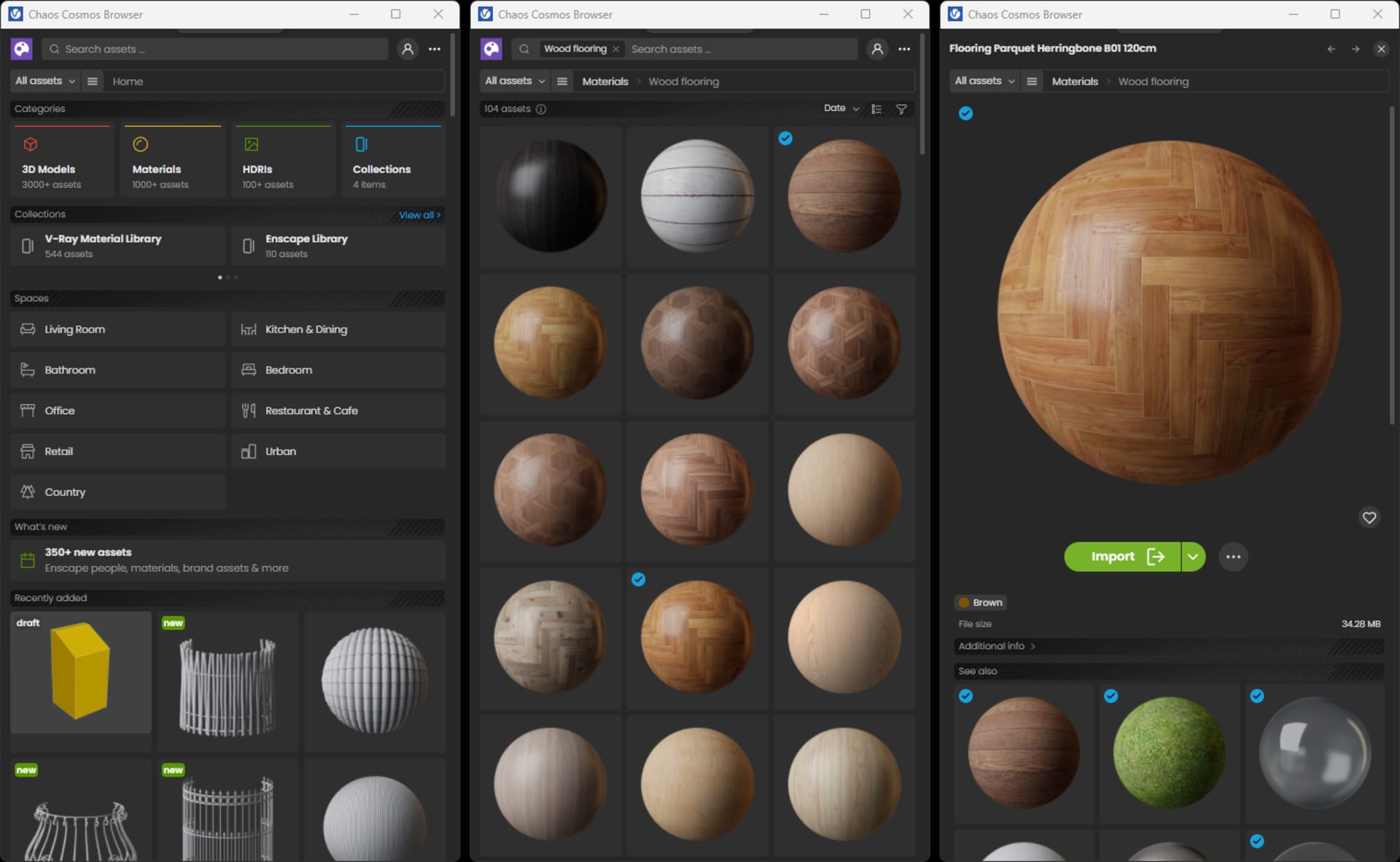Add herringbone material to favorites heart

(1369, 518)
